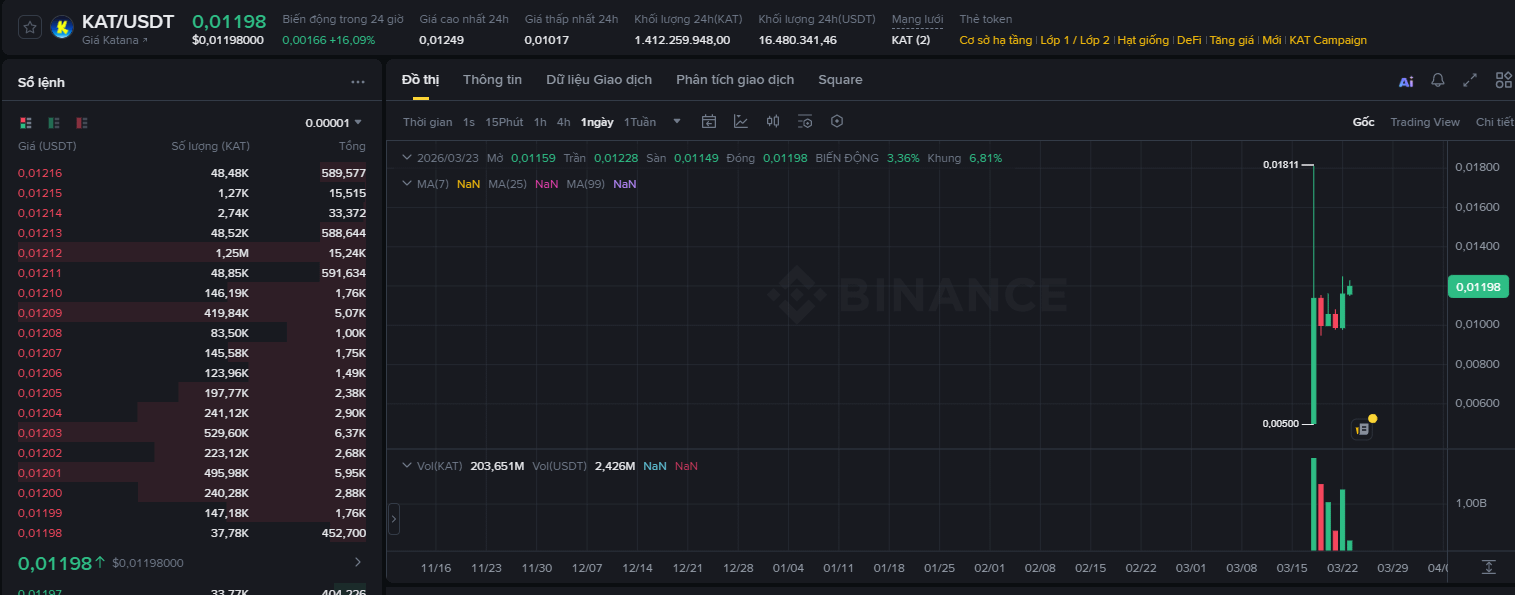1515x595 pixels.
Task: Switch to Trading View chart mode
Action: (1425, 122)
